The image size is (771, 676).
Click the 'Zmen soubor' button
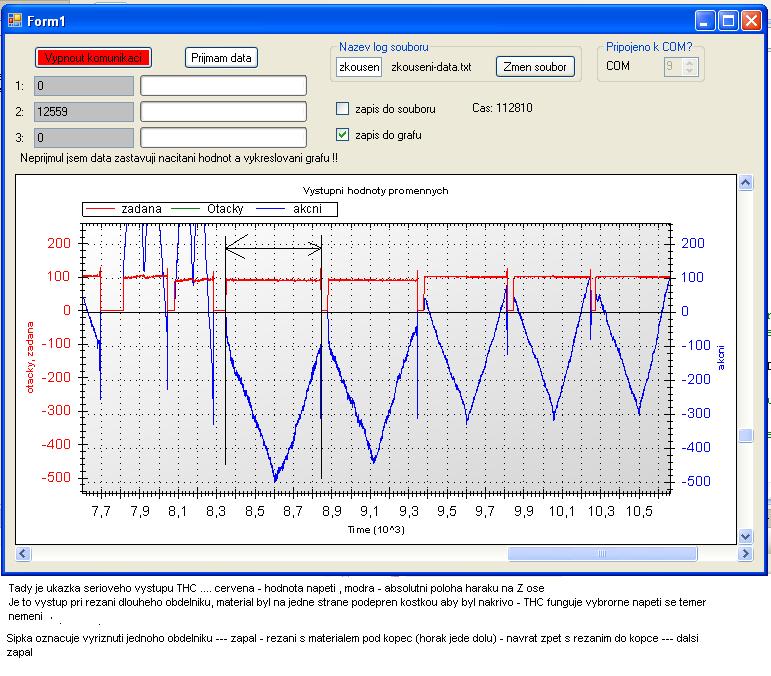[535, 67]
